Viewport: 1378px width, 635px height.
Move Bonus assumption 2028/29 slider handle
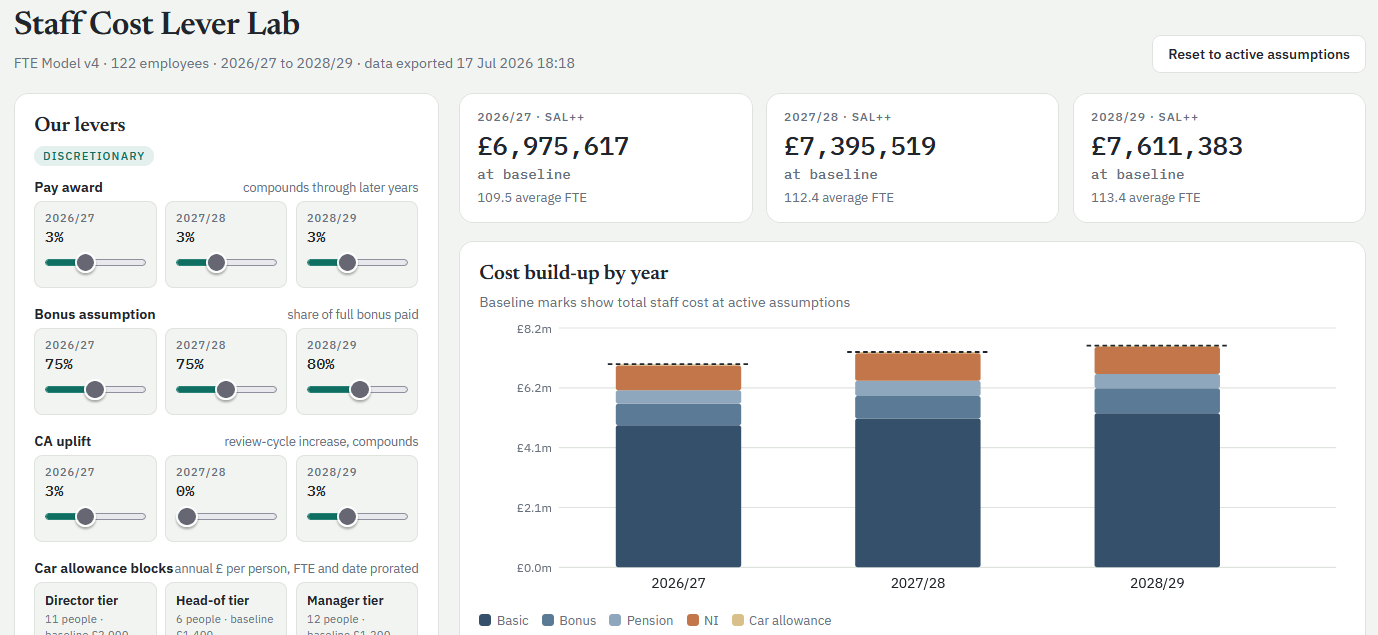click(x=360, y=389)
